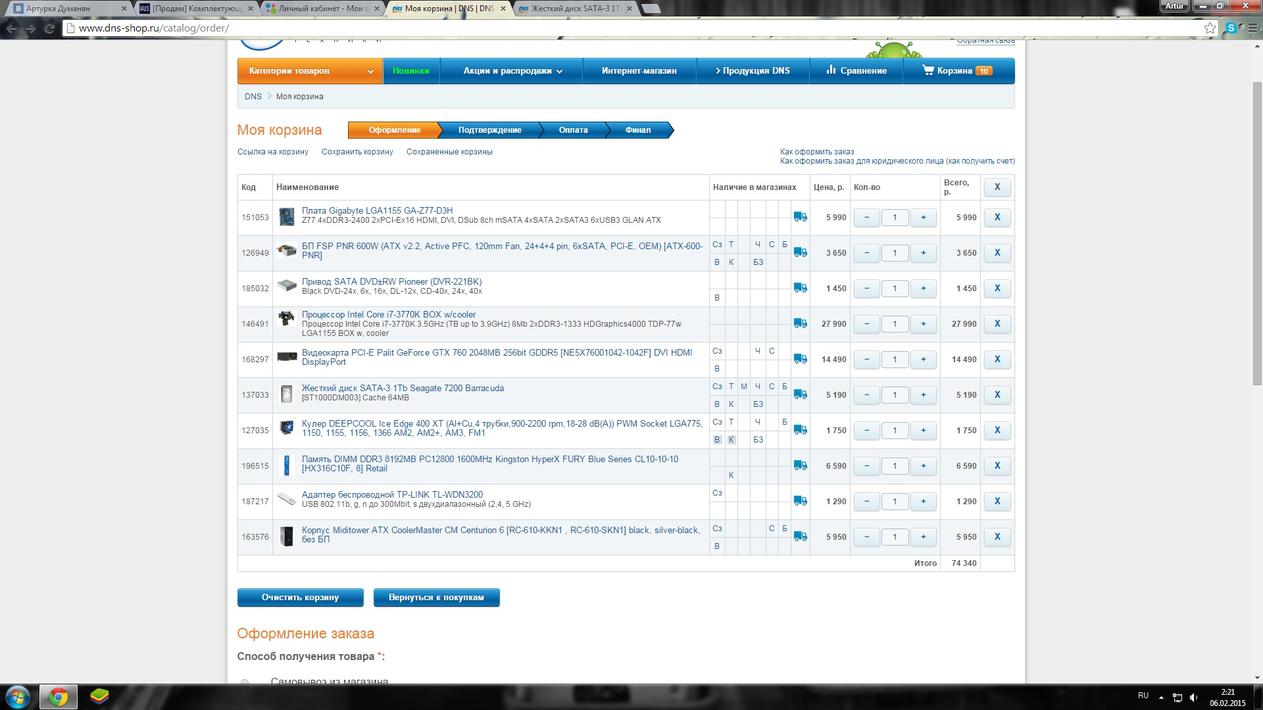Open the Новинки menu item
This screenshot has width=1263, height=710.
pyautogui.click(x=411, y=71)
